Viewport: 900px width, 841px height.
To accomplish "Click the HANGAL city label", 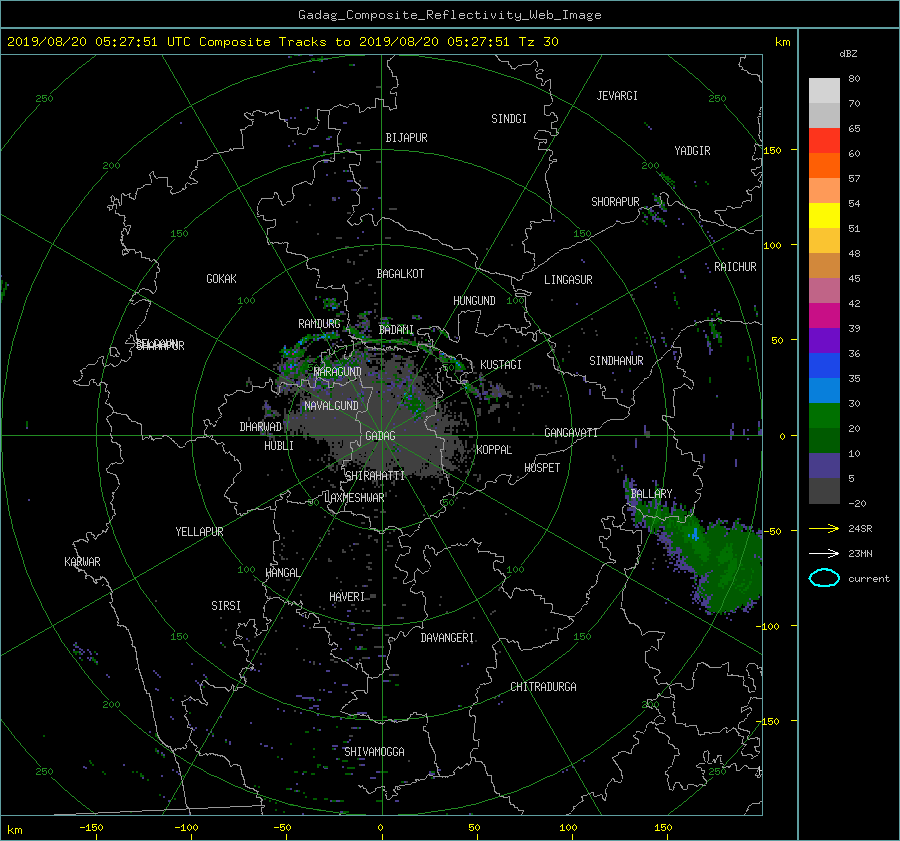I will (283, 573).
